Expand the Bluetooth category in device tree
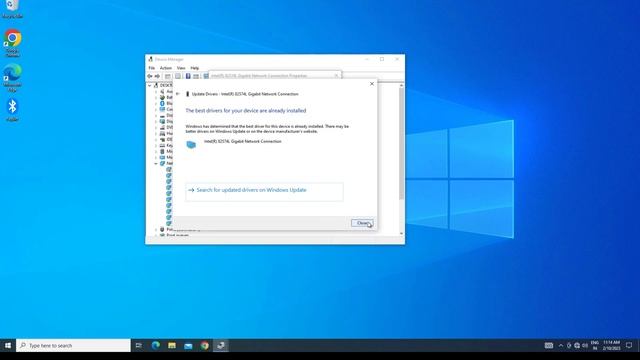This screenshot has width=640, height=360. pos(156,103)
